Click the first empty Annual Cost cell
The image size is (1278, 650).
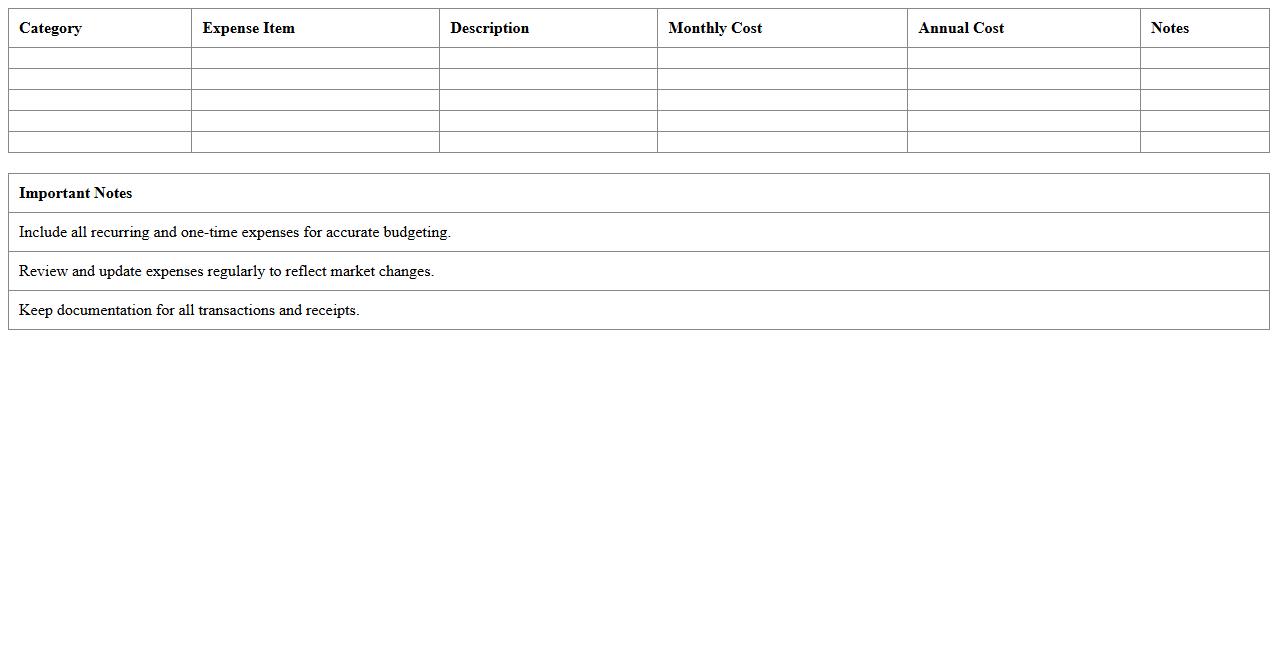[1023, 58]
